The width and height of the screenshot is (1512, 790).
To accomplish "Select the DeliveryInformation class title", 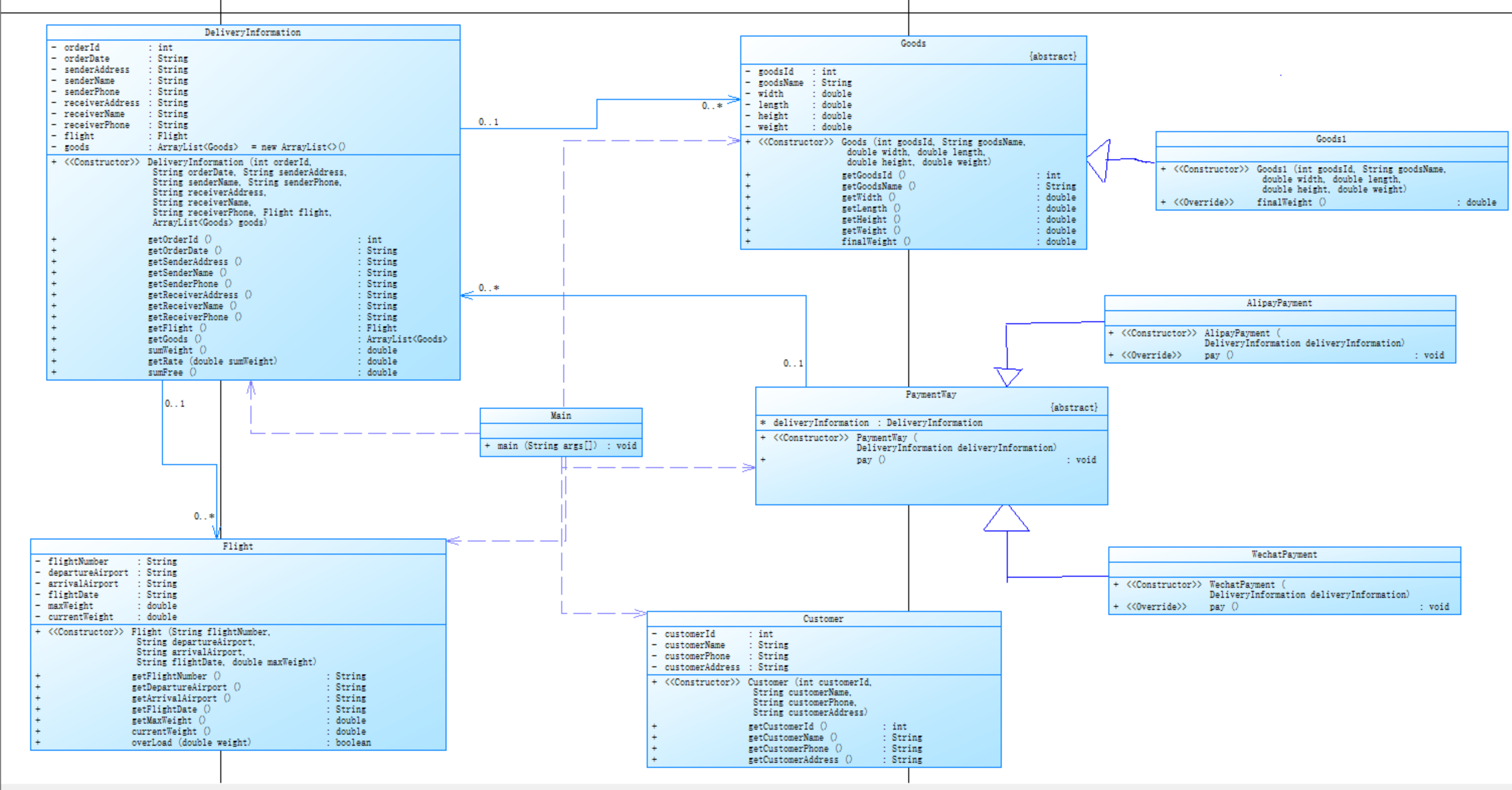I will (252, 32).
